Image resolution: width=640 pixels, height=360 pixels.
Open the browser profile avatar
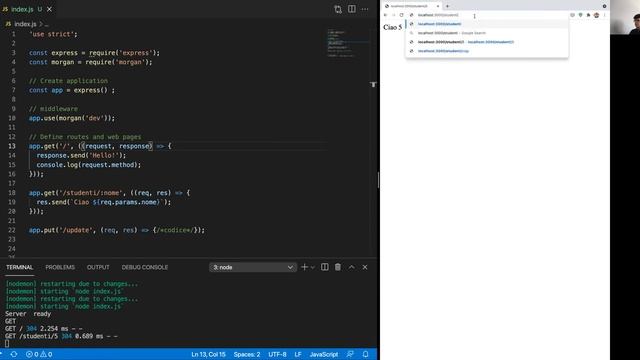[x=596, y=15]
